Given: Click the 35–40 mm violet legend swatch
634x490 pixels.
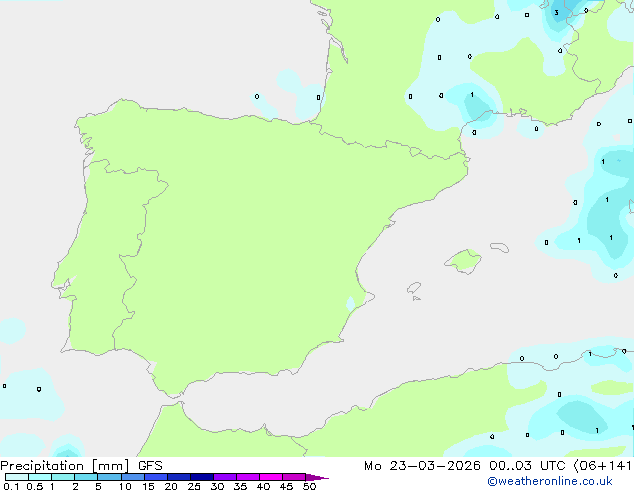Looking at the screenshot, I should click(x=248, y=477).
